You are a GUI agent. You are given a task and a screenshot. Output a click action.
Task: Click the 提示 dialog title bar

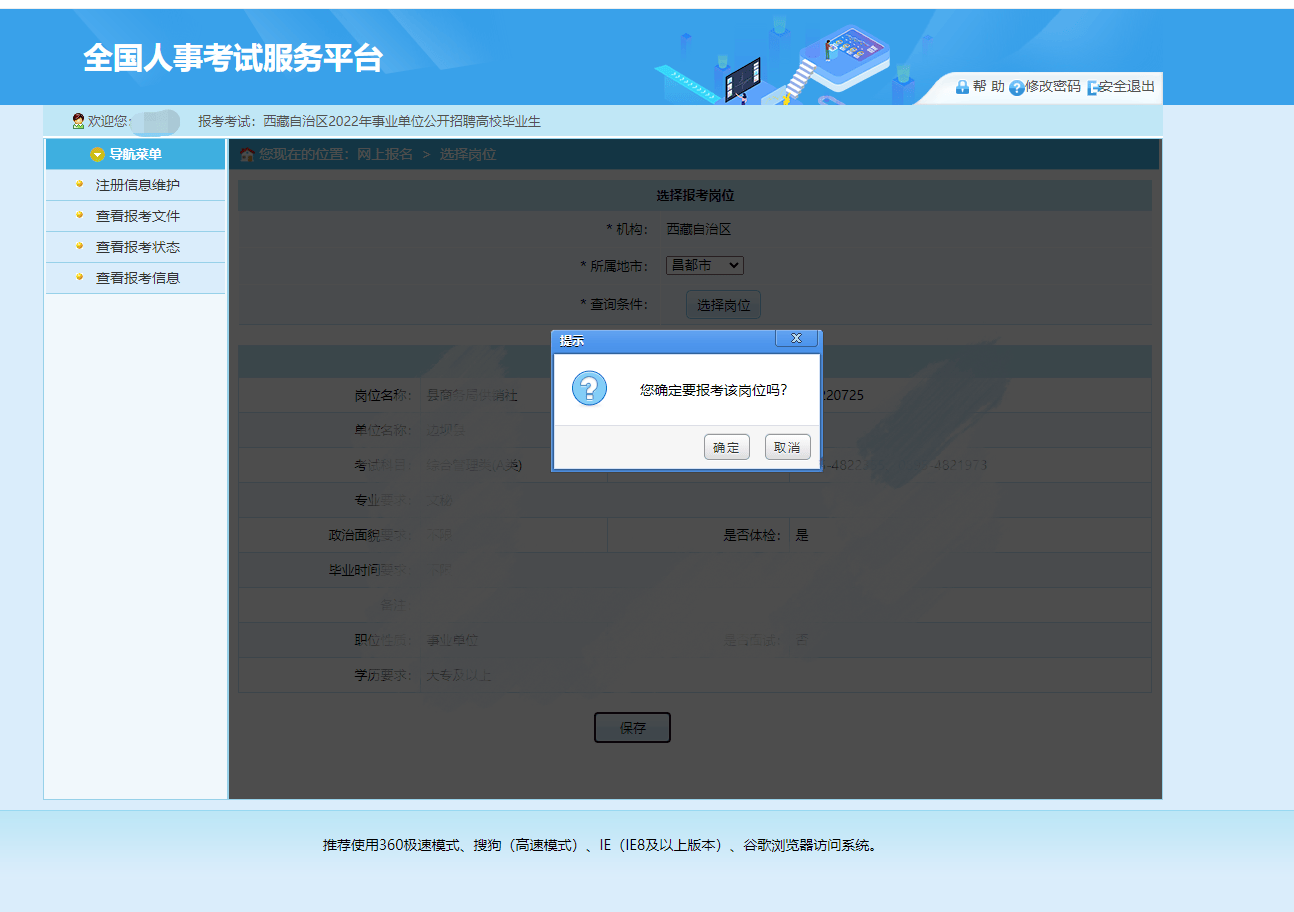[660, 340]
